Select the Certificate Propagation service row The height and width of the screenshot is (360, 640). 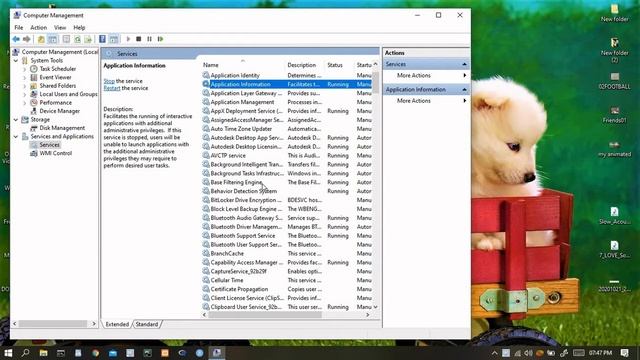tap(287, 289)
